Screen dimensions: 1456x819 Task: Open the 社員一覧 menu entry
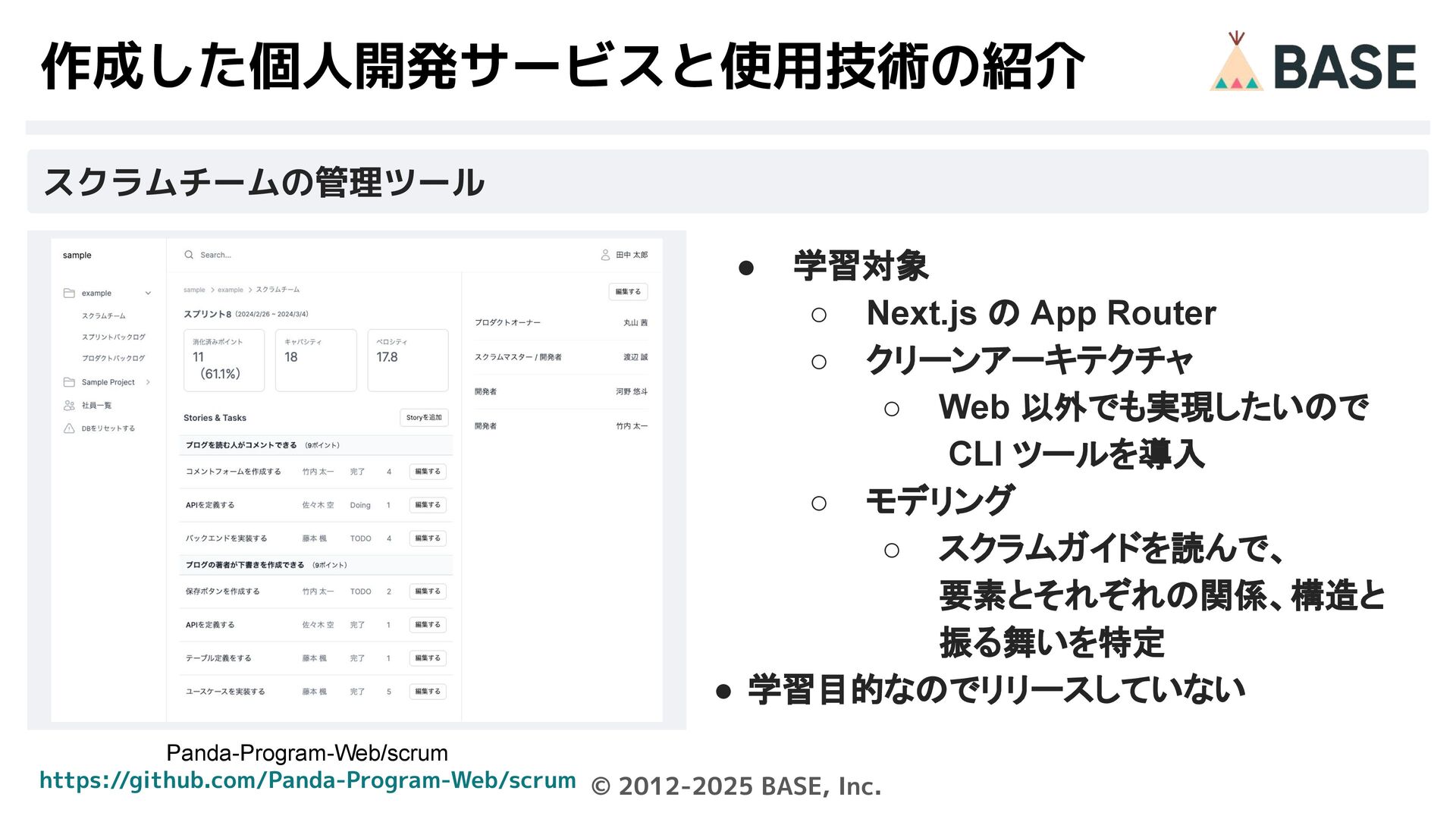(x=97, y=406)
